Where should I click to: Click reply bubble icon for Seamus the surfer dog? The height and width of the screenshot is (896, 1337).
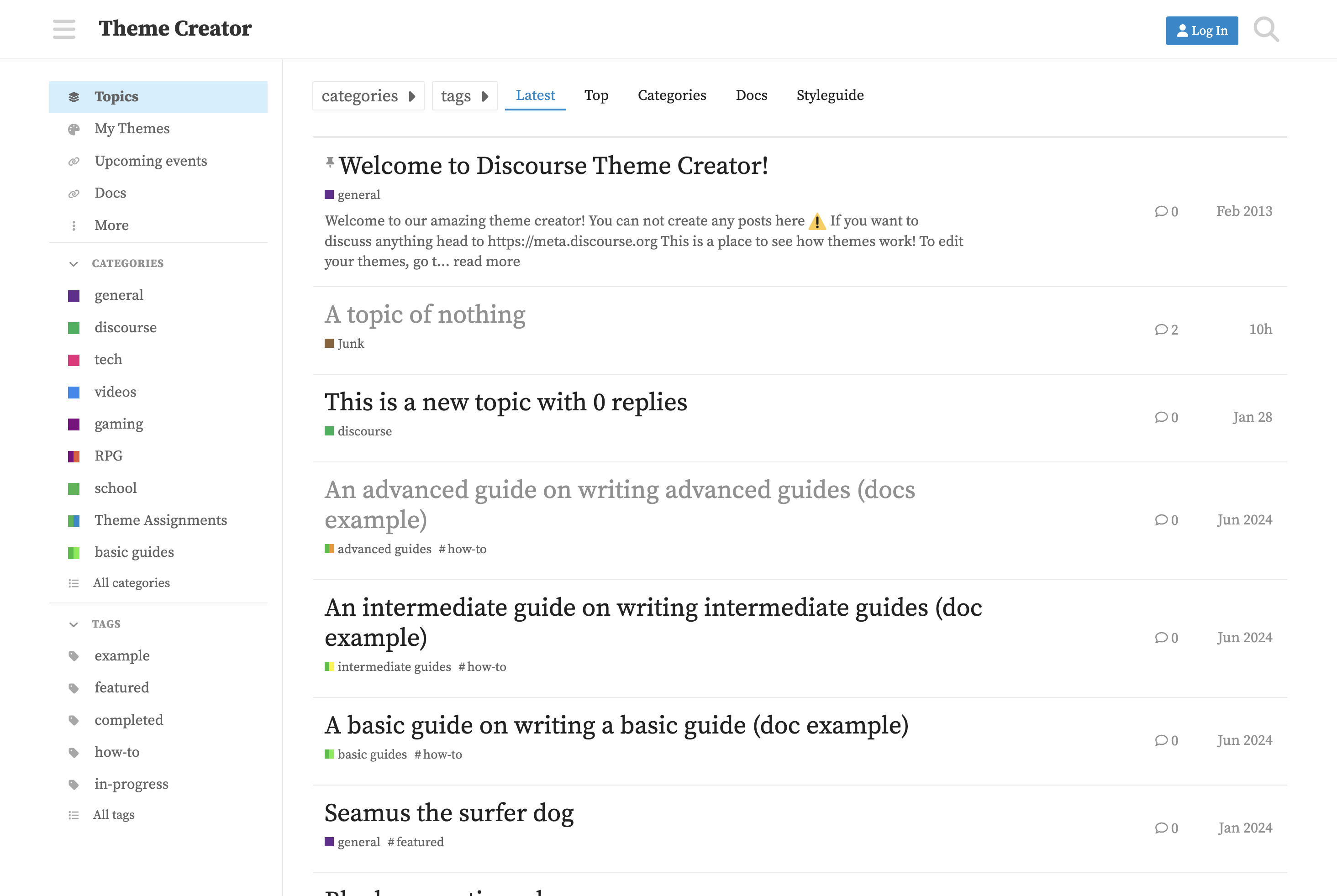[x=1161, y=828]
